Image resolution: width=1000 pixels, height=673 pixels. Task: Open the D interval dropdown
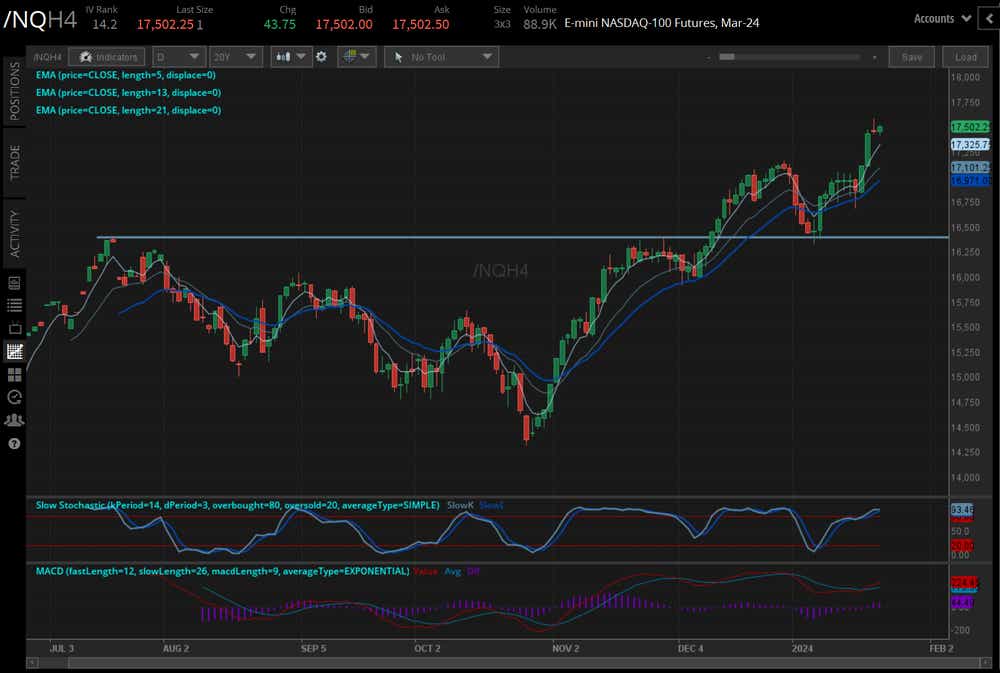[179, 57]
